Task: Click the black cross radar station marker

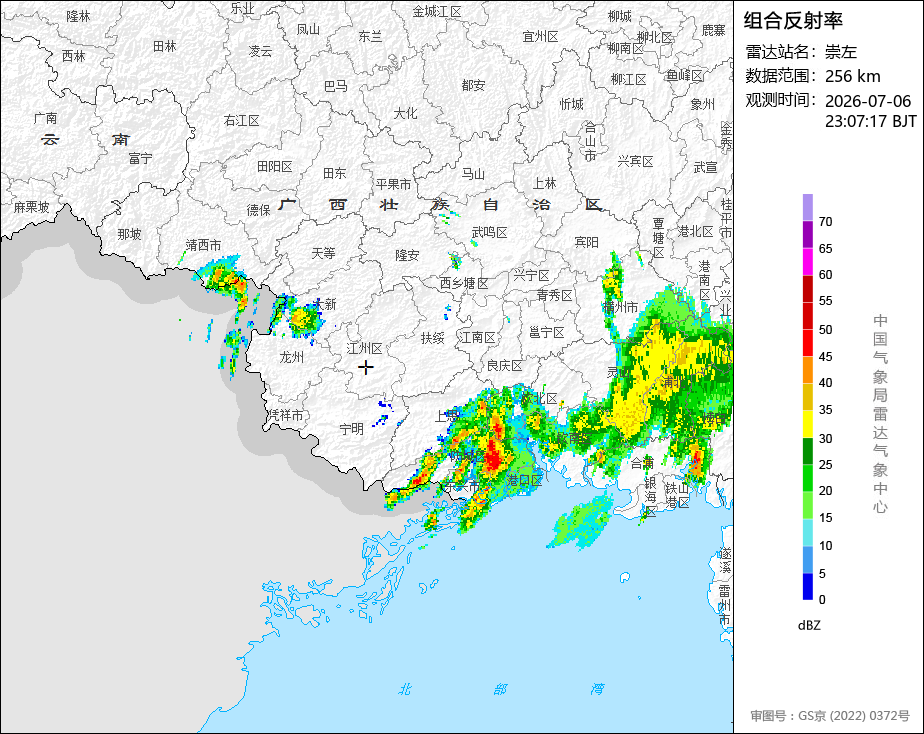Action: click(x=365, y=368)
